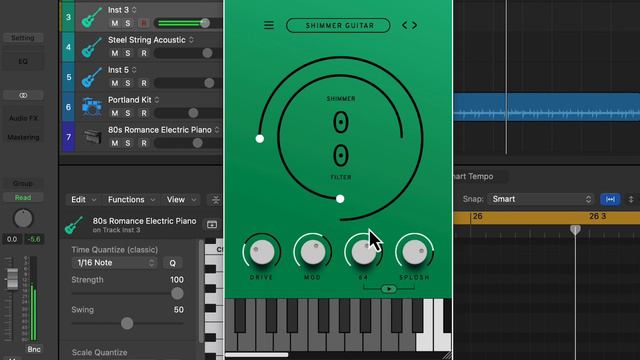Open the Snap Smart dropdown

coord(541,199)
